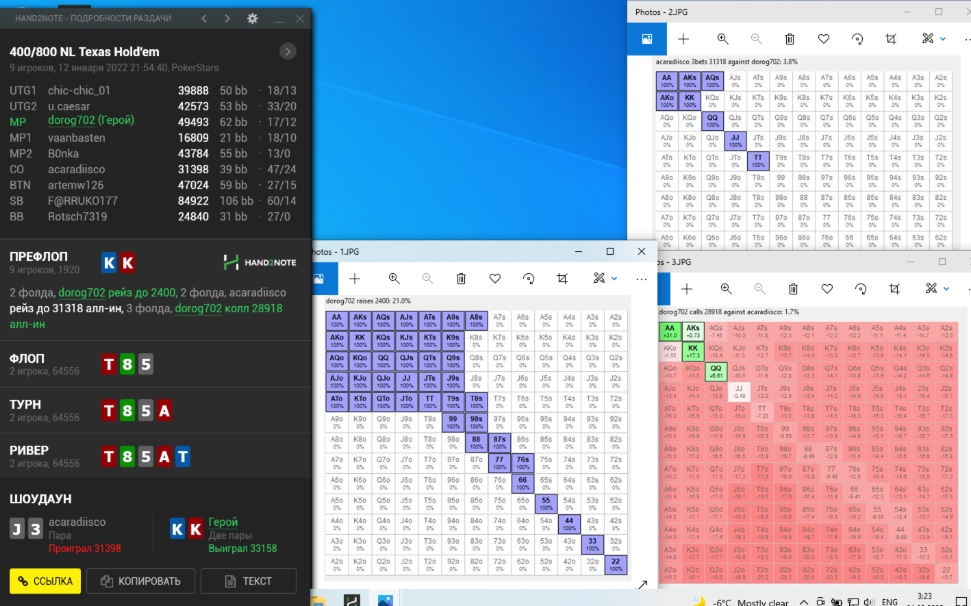This screenshot has width=971, height=606.
Task: Zoom in on Photos 2.JPG
Action: pyautogui.click(x=722, y=39)
